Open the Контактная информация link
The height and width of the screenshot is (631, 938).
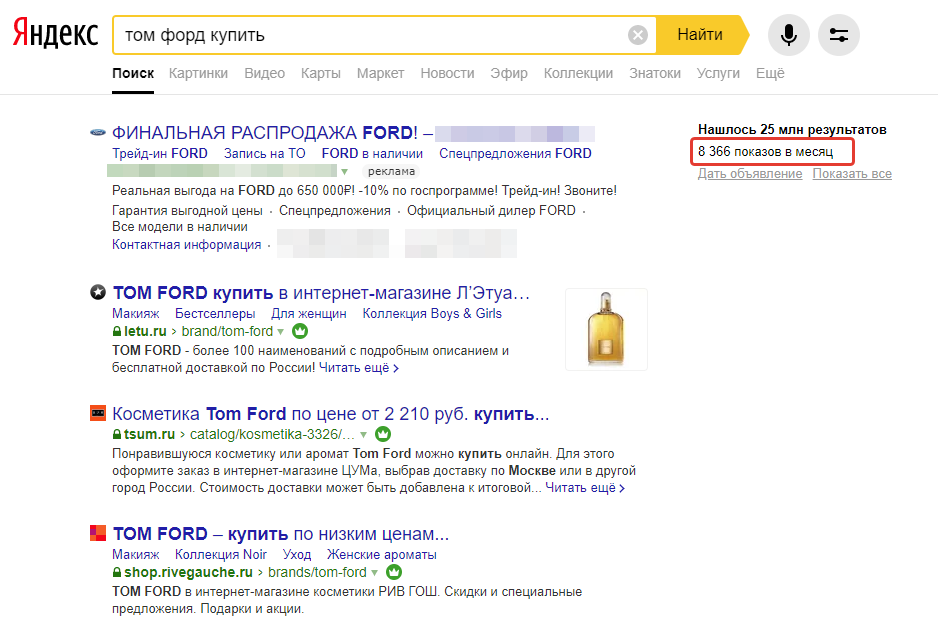(x=187, y=245)
